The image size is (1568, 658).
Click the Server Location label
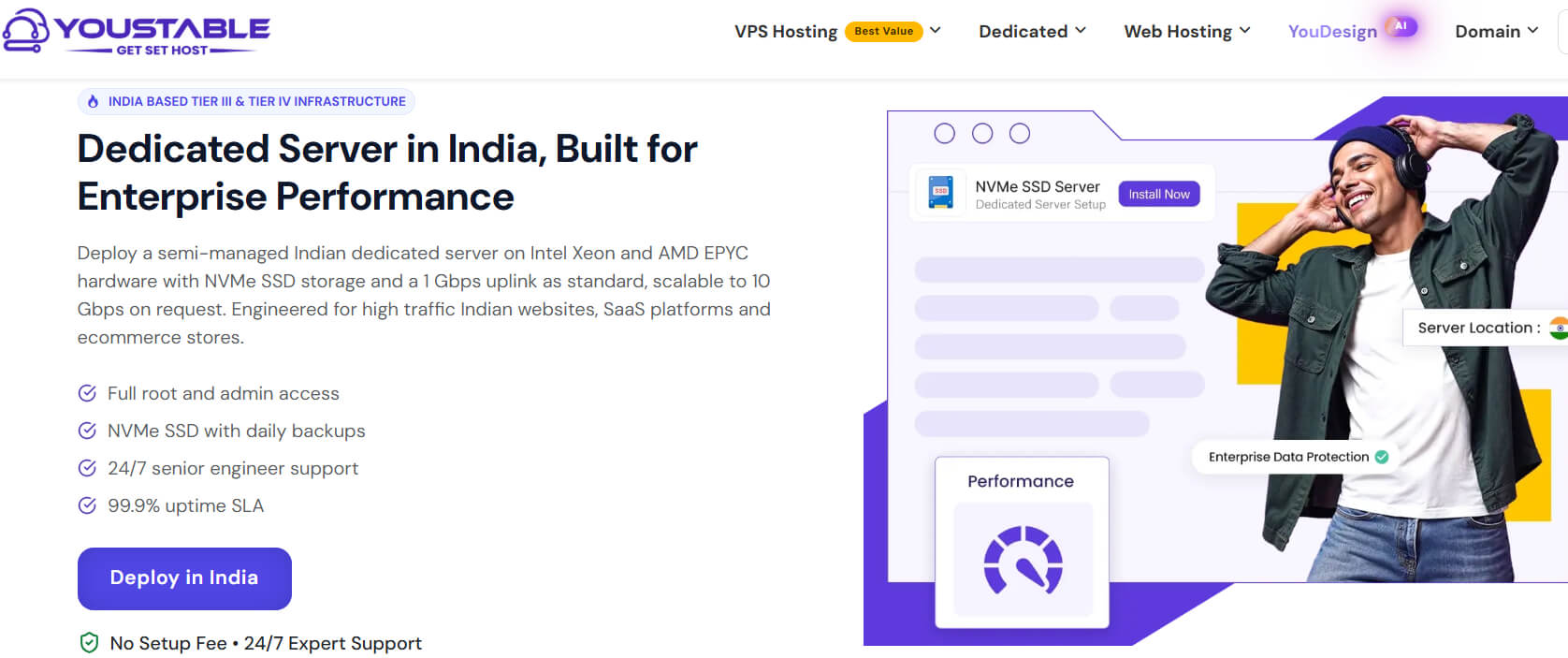pyautogui.click(x=1478, y=328)
